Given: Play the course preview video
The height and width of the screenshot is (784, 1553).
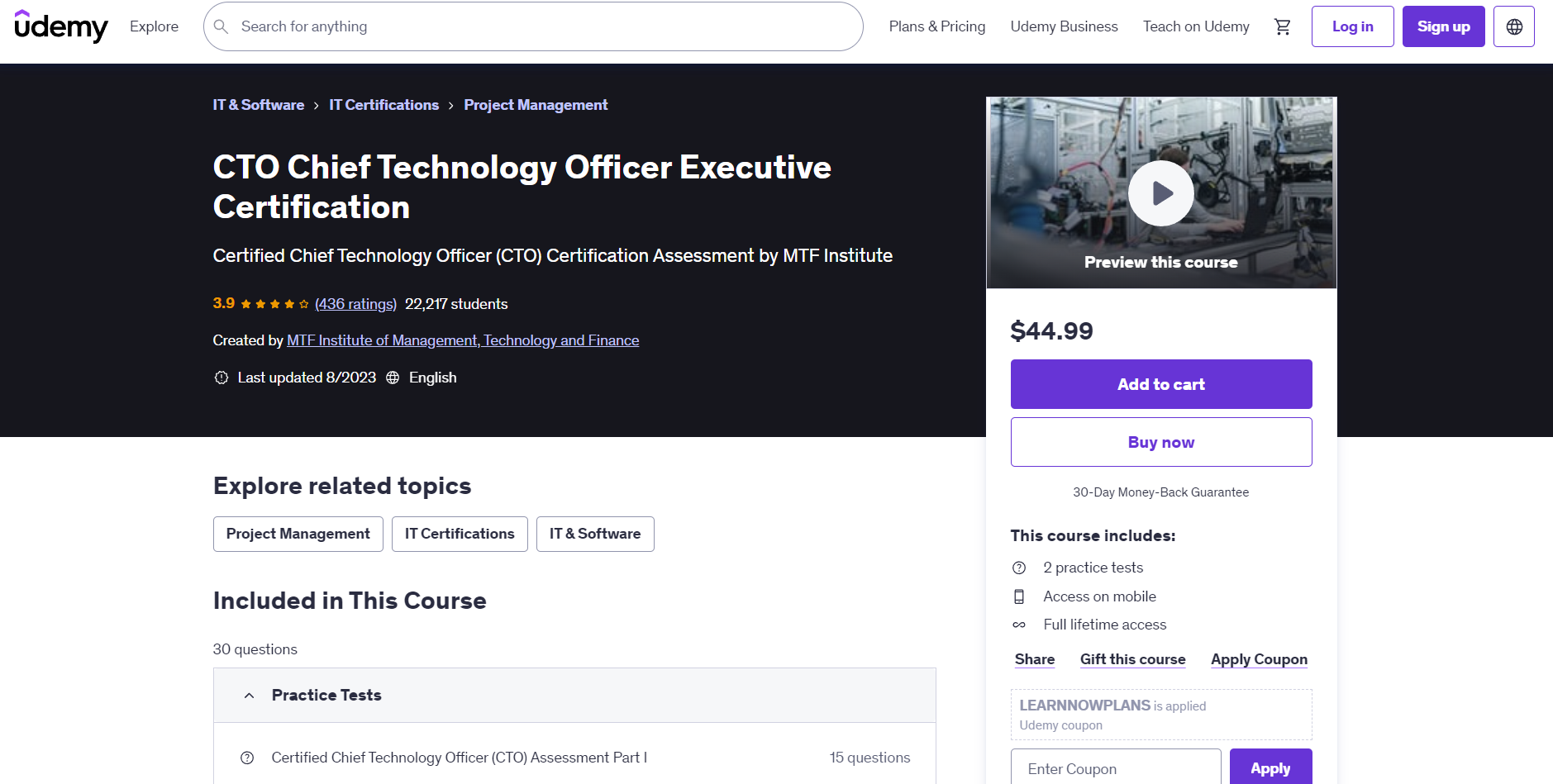Looking at the screenshot, I should [1161, 193].
